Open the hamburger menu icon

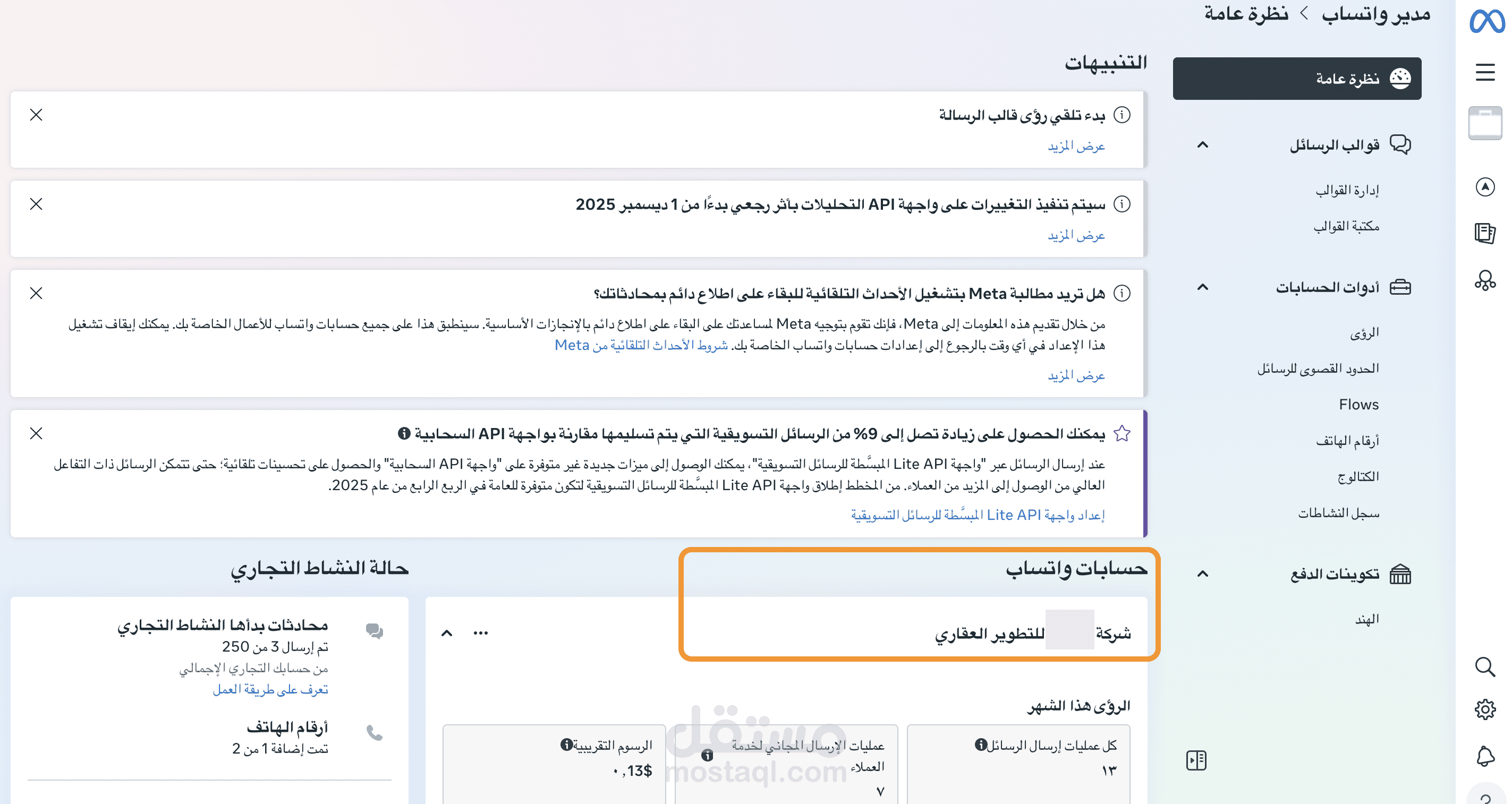[1485, 72]
